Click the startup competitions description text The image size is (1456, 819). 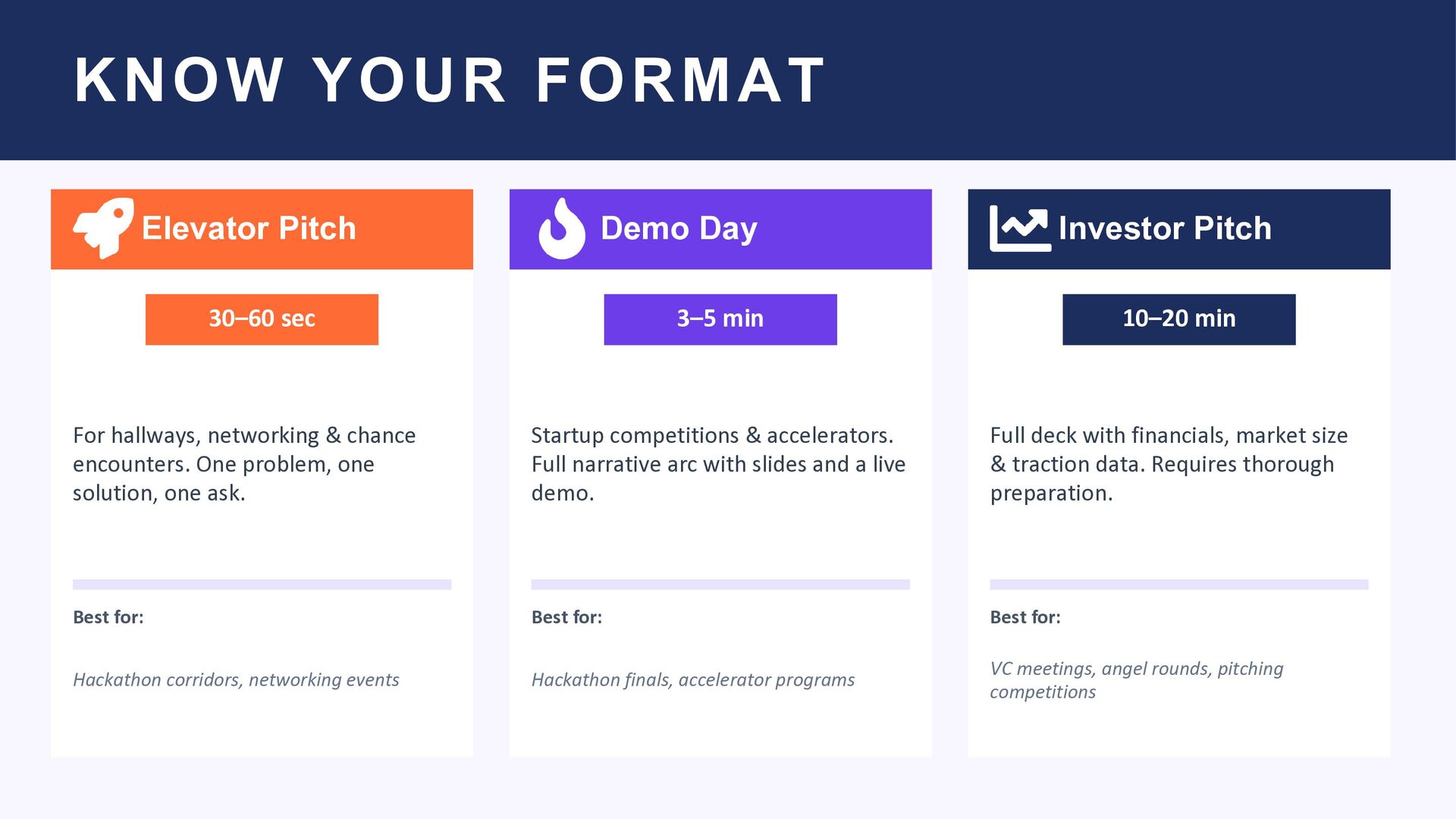(718, 464)
